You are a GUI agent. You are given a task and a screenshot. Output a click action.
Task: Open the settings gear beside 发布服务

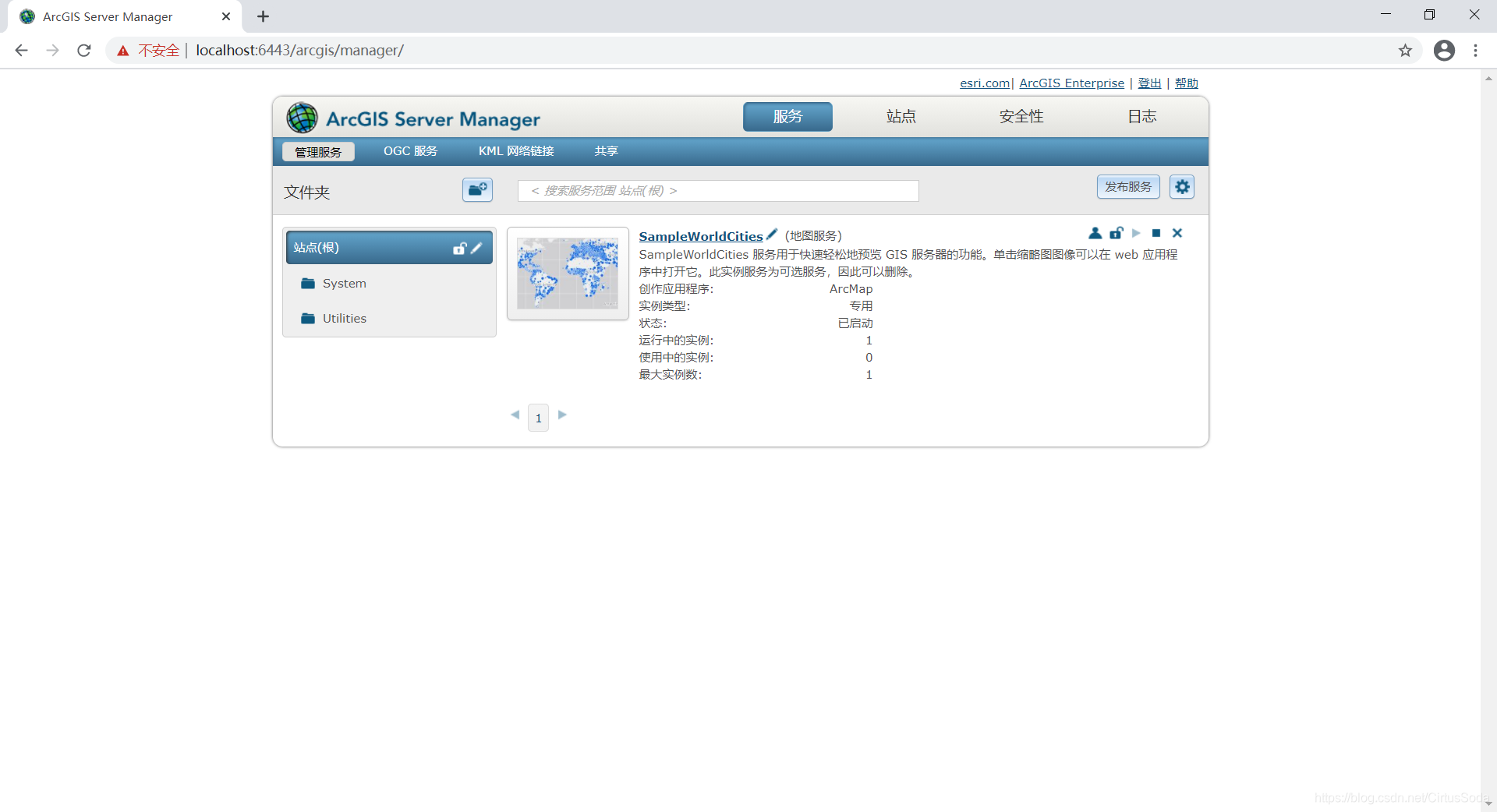click(1182, 187)
